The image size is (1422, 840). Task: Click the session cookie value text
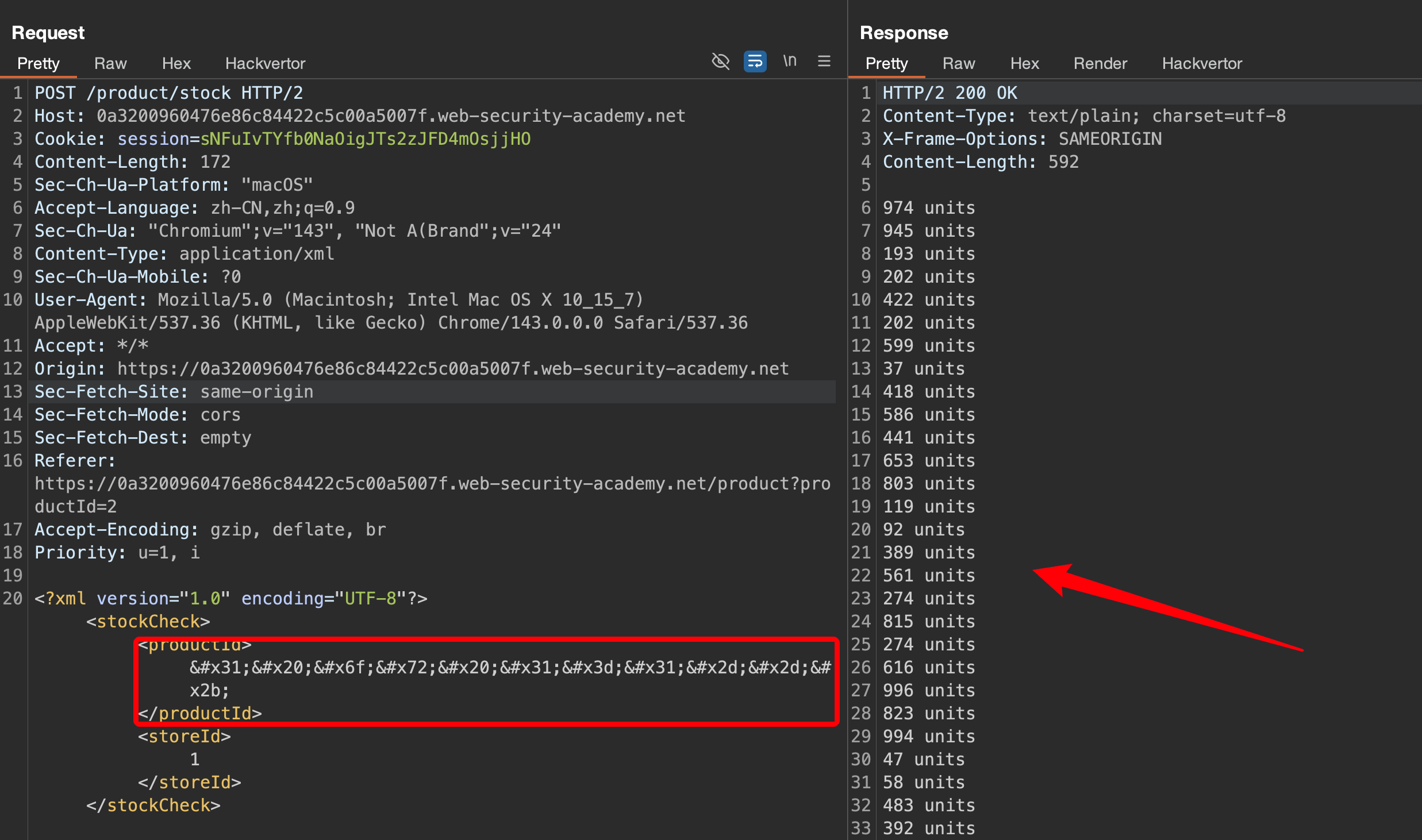[x=365, y=139]
